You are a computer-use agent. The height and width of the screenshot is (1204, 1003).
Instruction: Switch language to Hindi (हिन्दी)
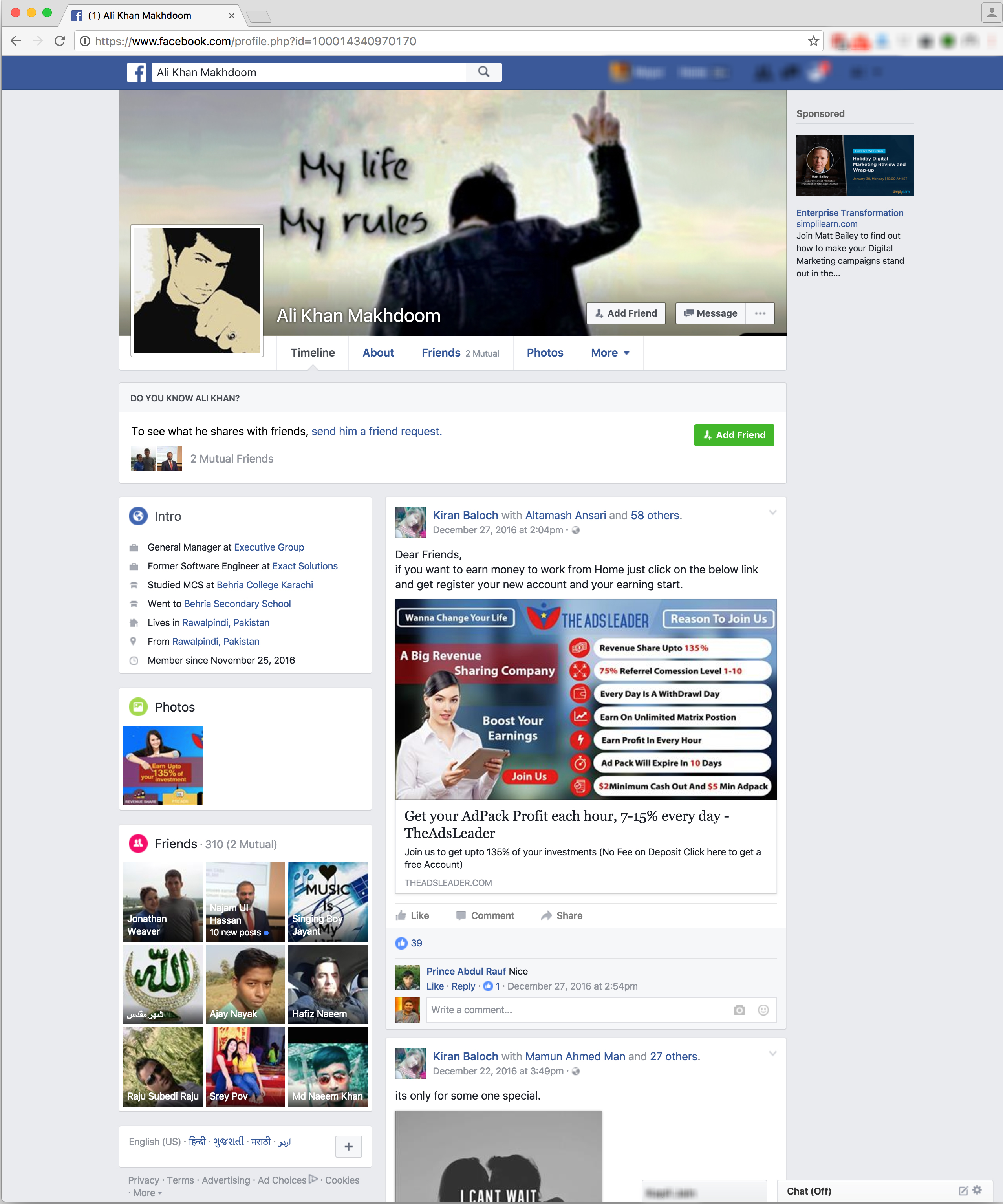click(x=197, y=1142)
